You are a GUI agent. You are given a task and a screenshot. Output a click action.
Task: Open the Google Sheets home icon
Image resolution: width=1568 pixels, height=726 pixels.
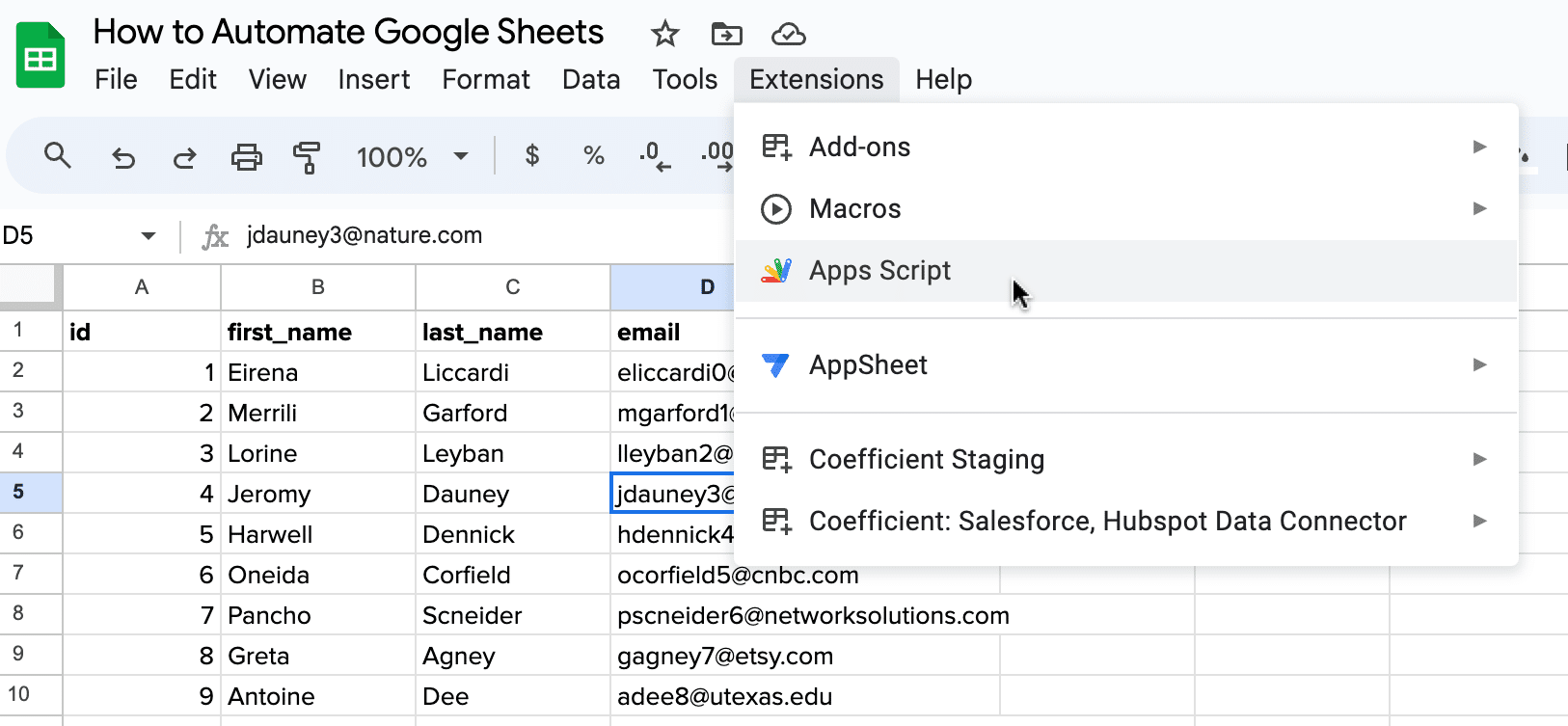click(41, 56)
